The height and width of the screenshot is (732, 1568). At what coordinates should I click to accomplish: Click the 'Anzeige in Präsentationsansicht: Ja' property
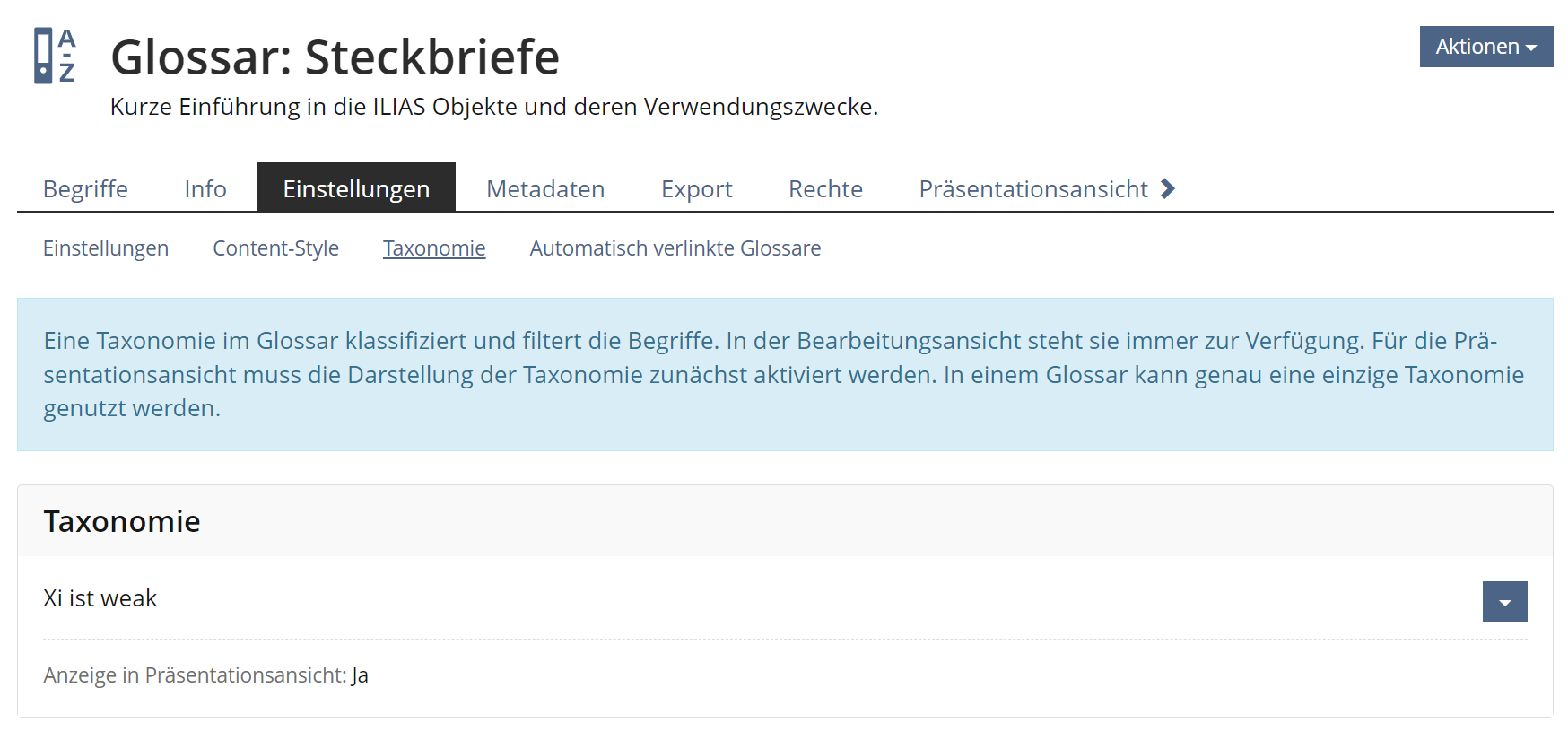coord(205,675)
